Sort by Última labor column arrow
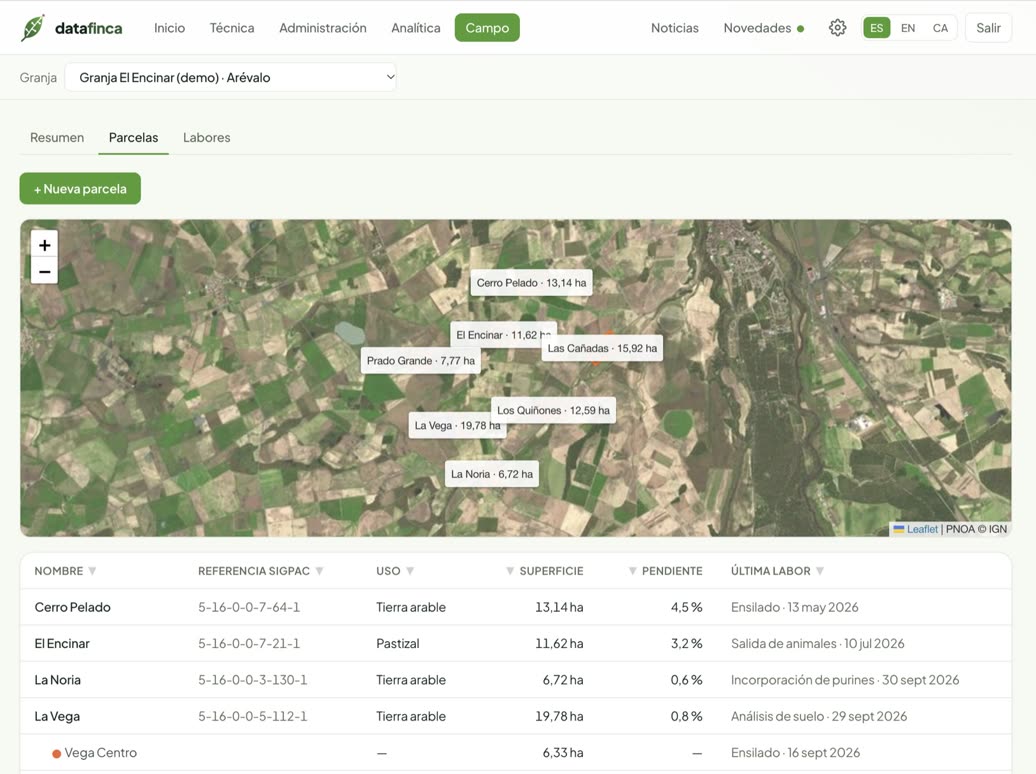1036x774 pixels. [820, 571]
